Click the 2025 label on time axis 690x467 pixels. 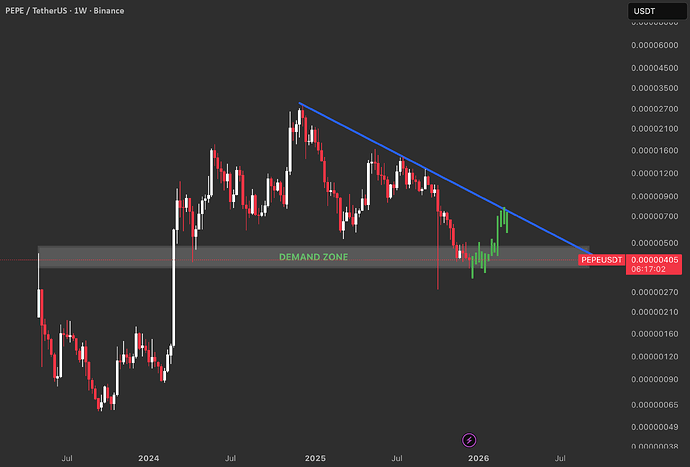(x=315, y=458)
